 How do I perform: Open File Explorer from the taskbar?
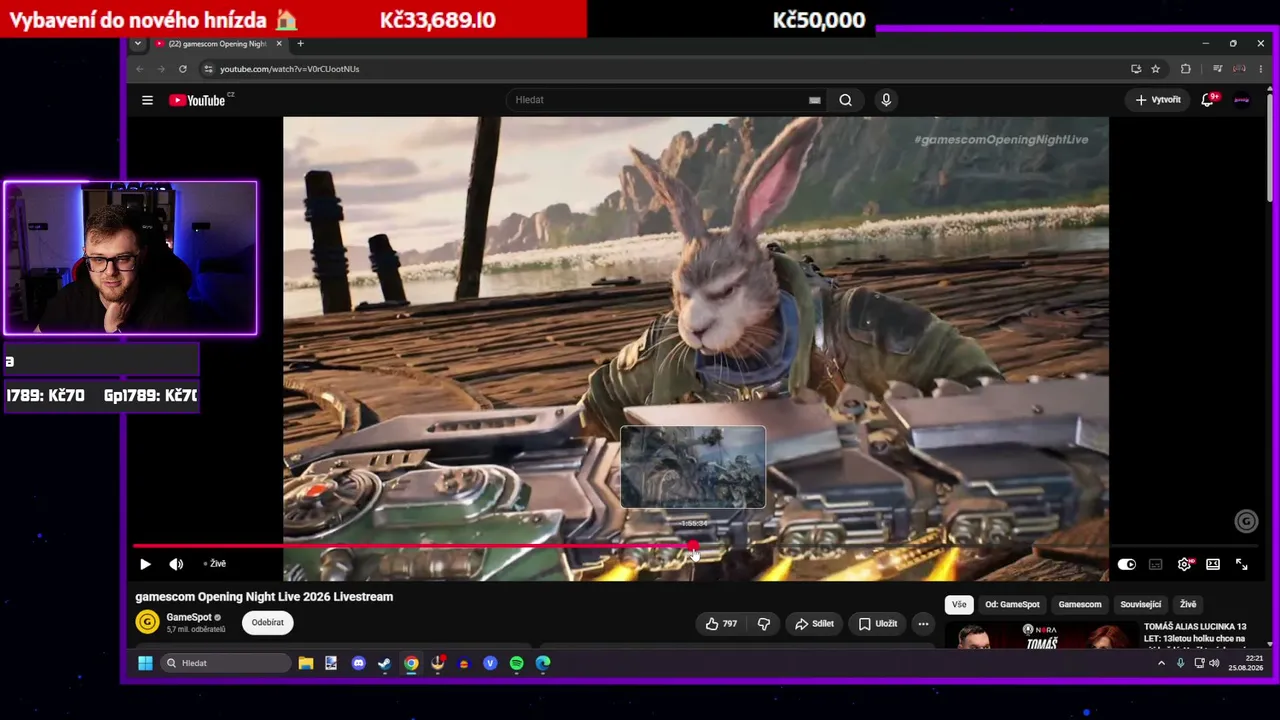pyautogui.click(x=306, y=663)
